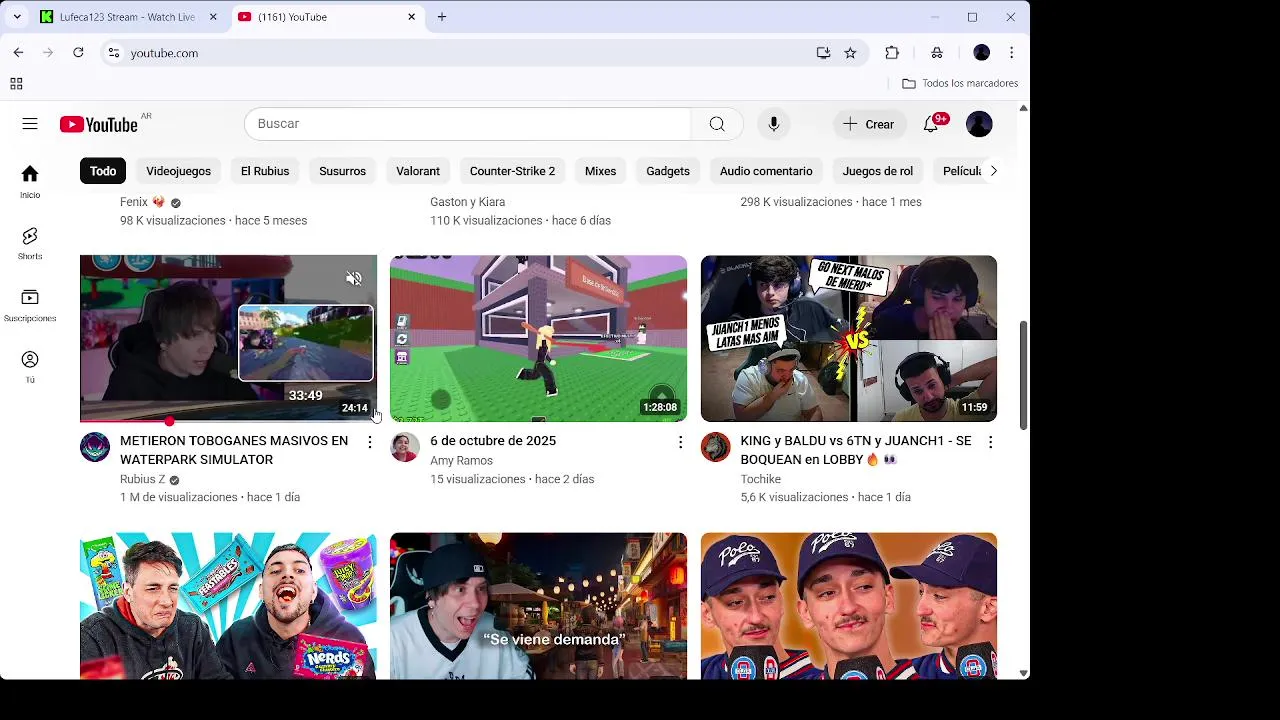Open Tochike channel avatar

(x=715, y=447)
